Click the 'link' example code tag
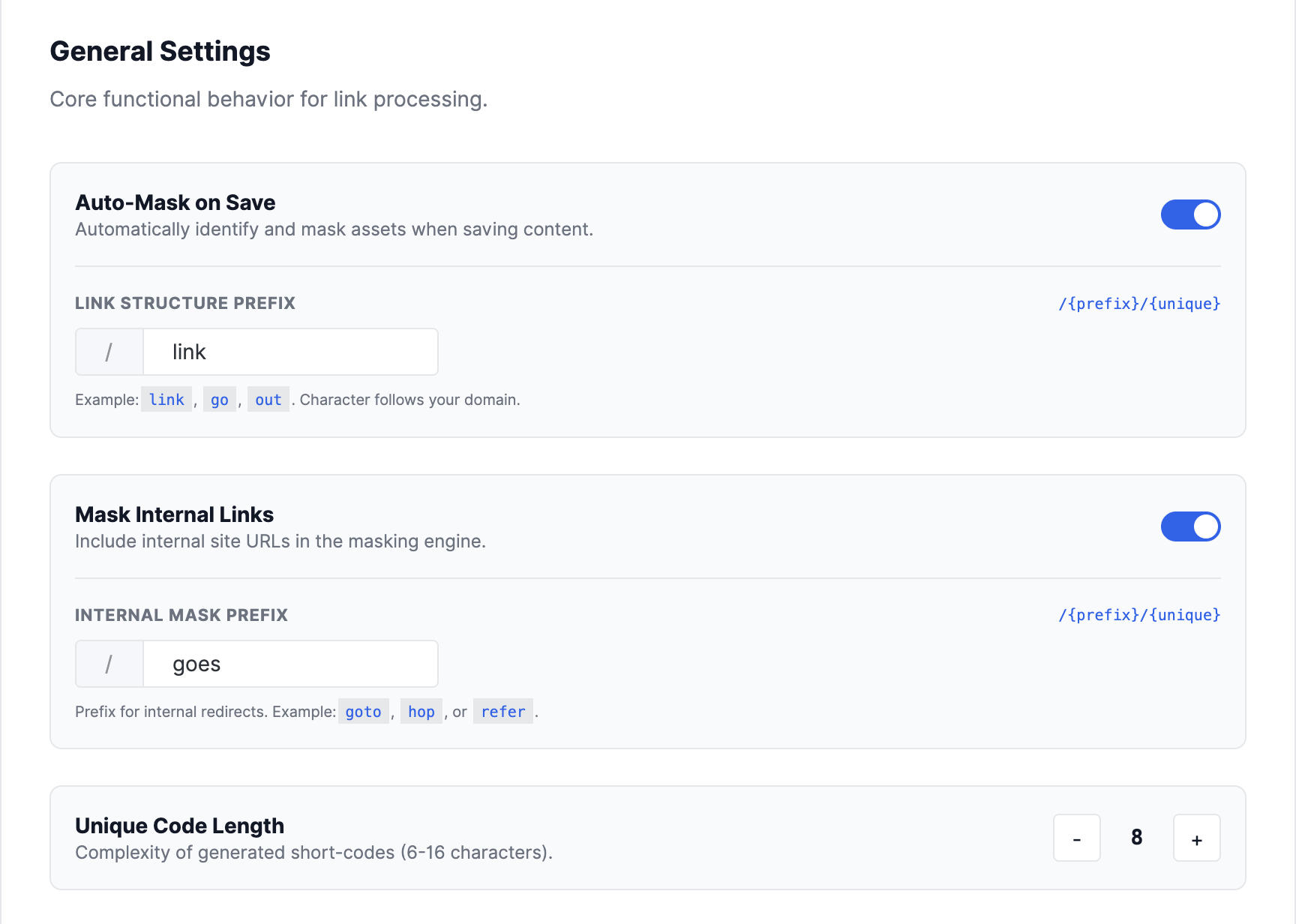Image resolution: width=1296 pixels, height=924 pixels. click(166, 400)
